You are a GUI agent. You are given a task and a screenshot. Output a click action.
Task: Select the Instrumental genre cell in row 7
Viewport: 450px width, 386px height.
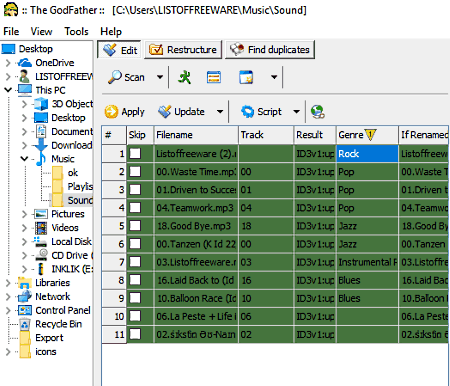point(367,262)
